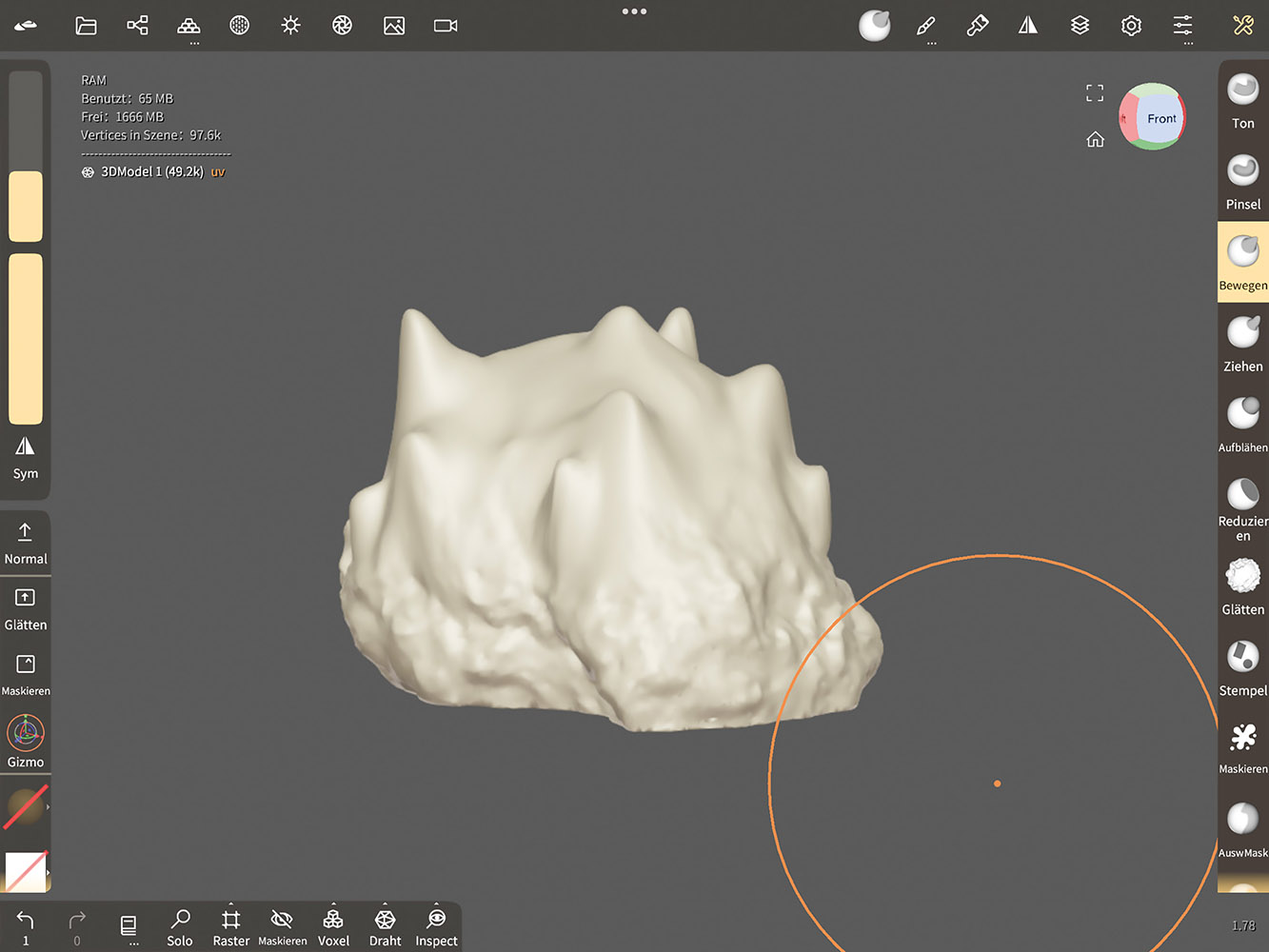
Task: Open the Layers stack menu
Action: tap(1080, 26)
